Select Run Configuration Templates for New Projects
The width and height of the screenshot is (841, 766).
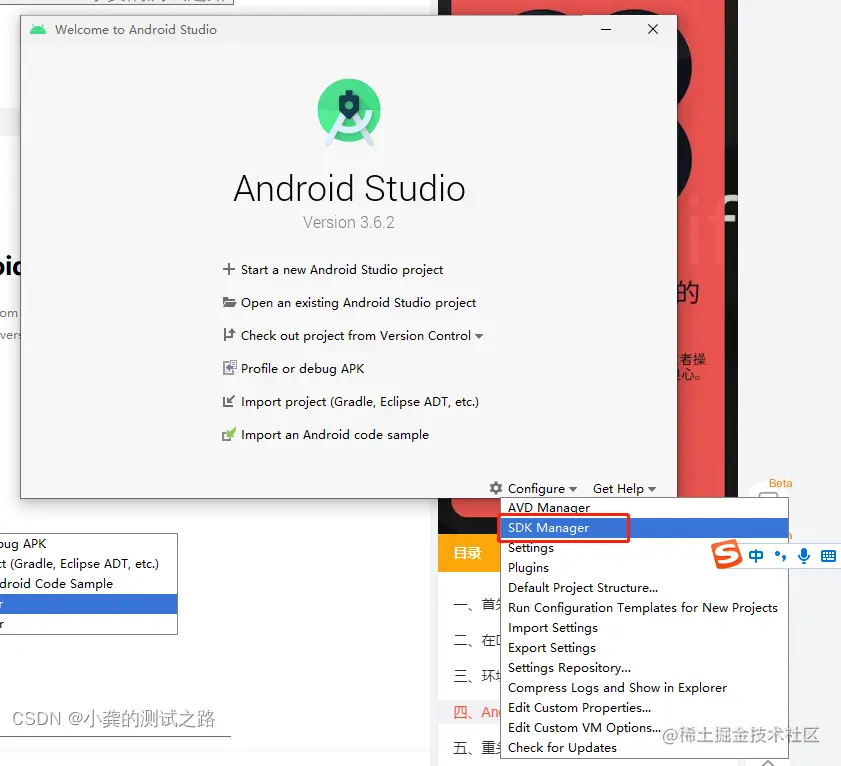643,608
